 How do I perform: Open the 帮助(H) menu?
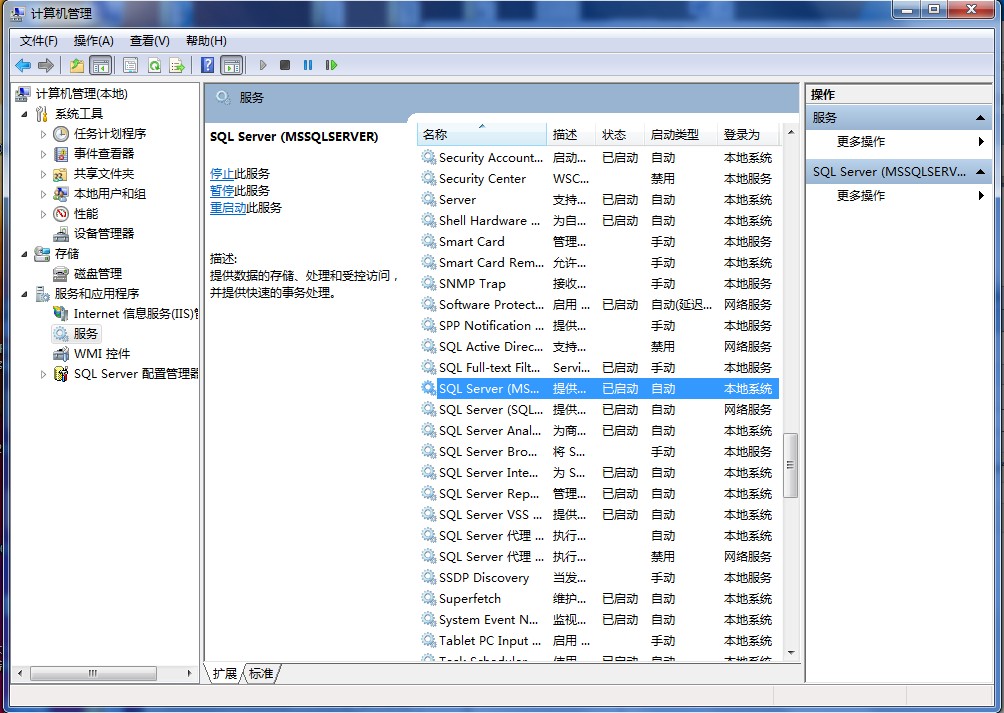pos(206,40)
